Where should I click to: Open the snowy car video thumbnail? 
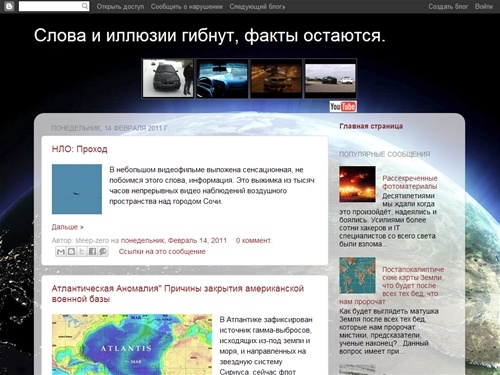168,79
